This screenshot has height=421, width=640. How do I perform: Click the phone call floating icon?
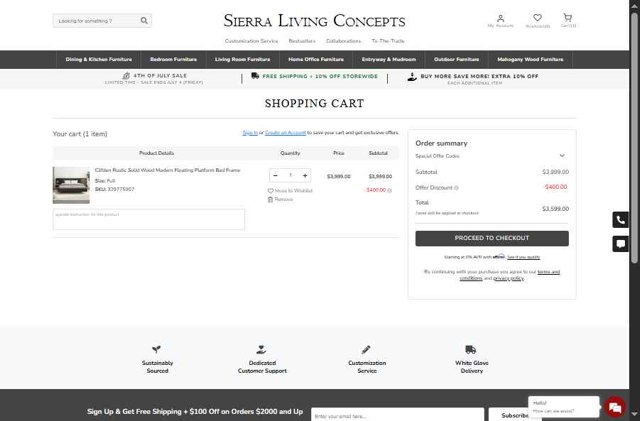pos(620,220)
